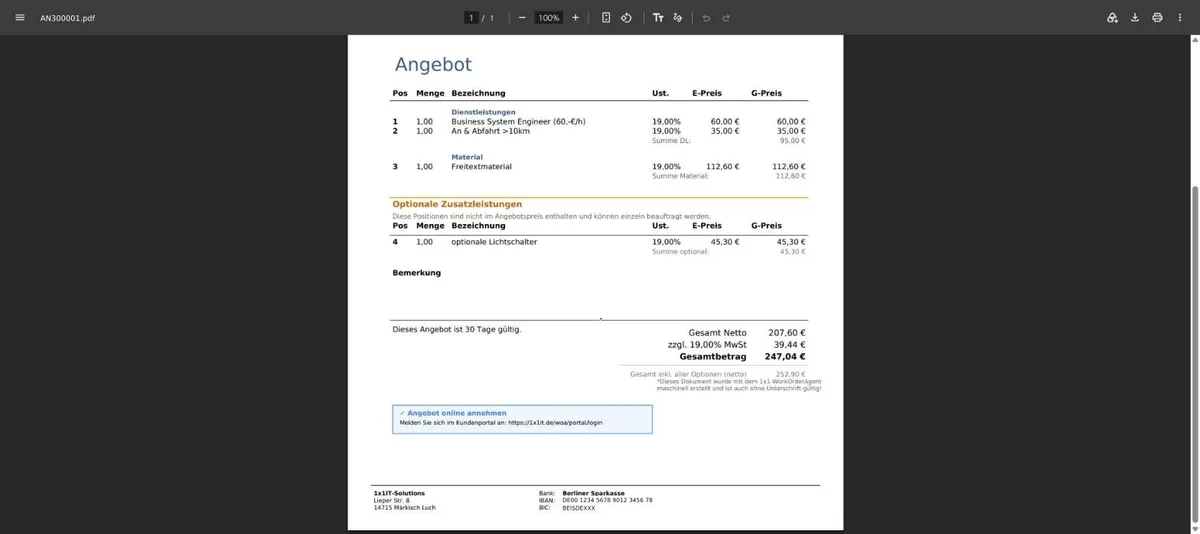The image size is (1200, 534).
Task: Click the 207,60 € net total value
Action: [x=786, y=333]
